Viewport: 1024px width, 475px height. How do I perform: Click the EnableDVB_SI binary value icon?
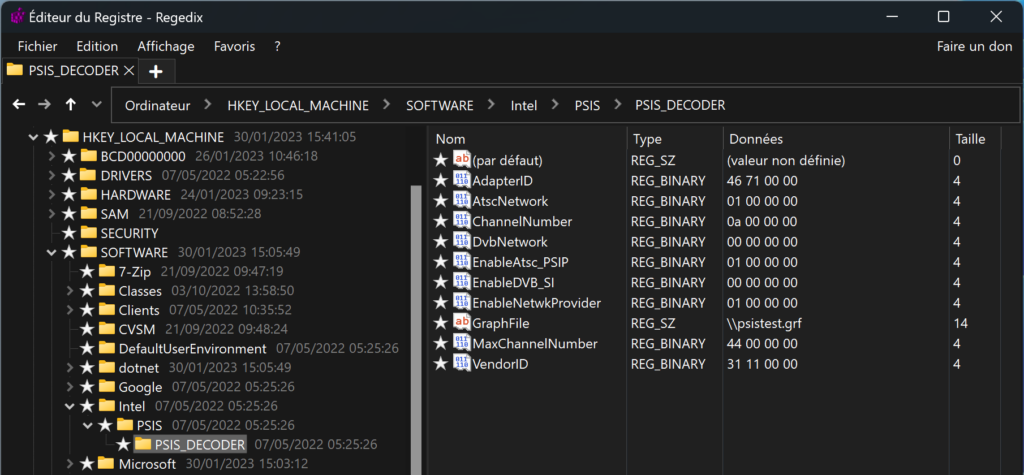click(x=461, y=282)
